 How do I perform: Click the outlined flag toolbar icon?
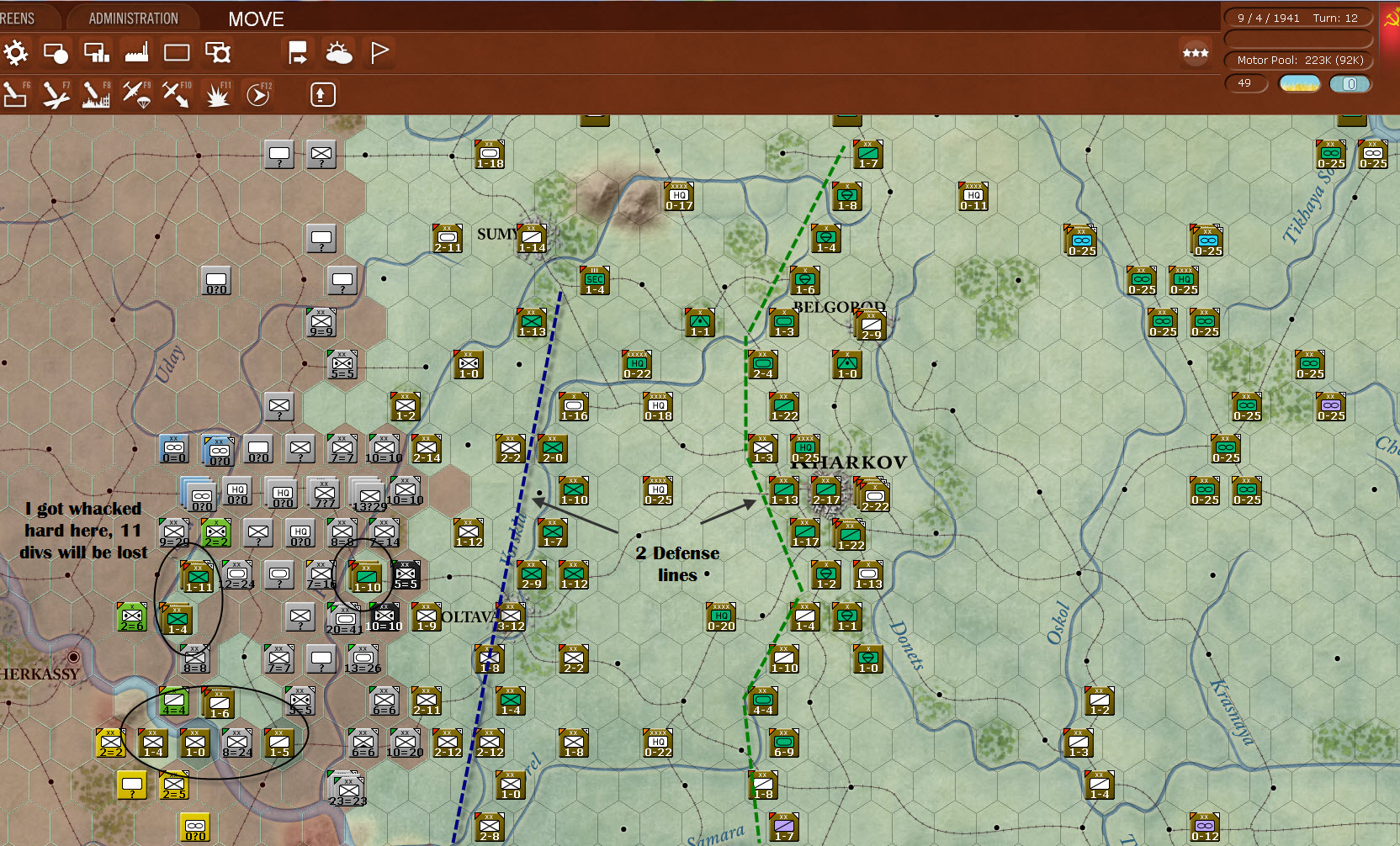[379, 53]
